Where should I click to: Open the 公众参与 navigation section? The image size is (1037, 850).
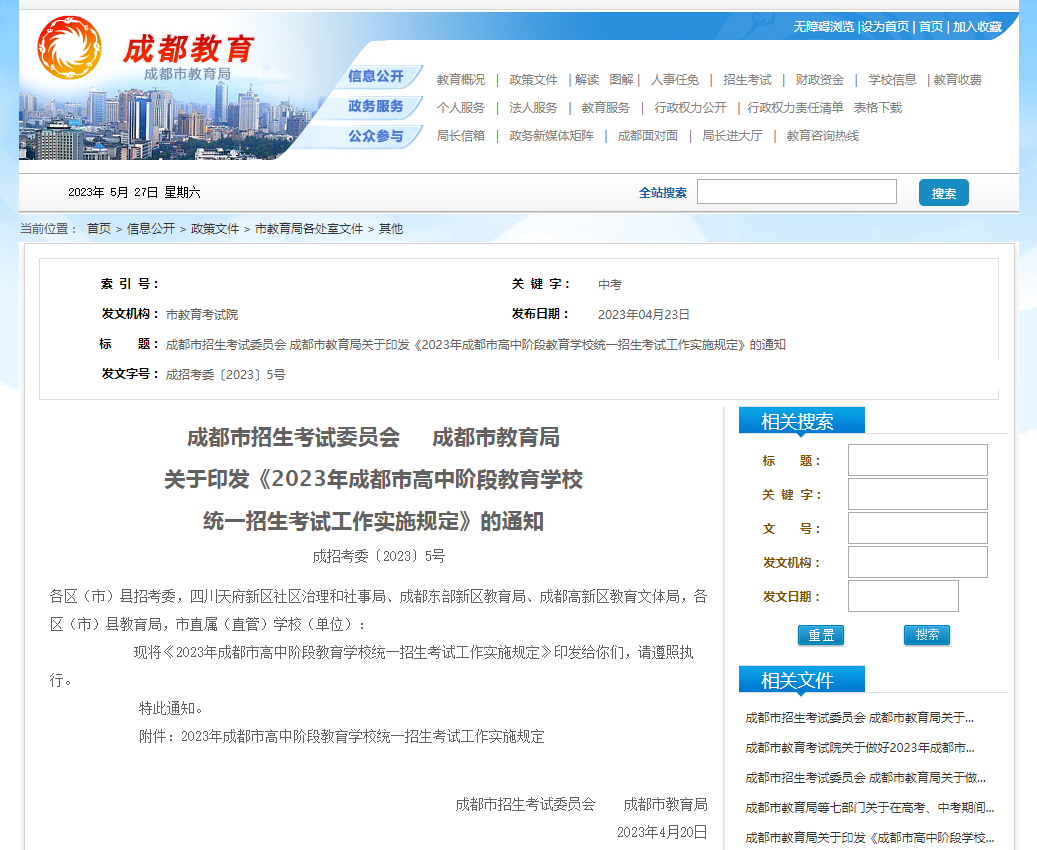(377, 136)
